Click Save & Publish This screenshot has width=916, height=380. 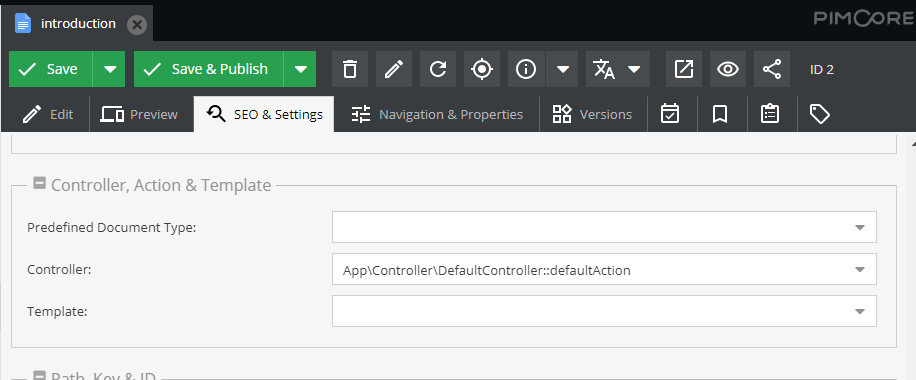pos(209,69)
